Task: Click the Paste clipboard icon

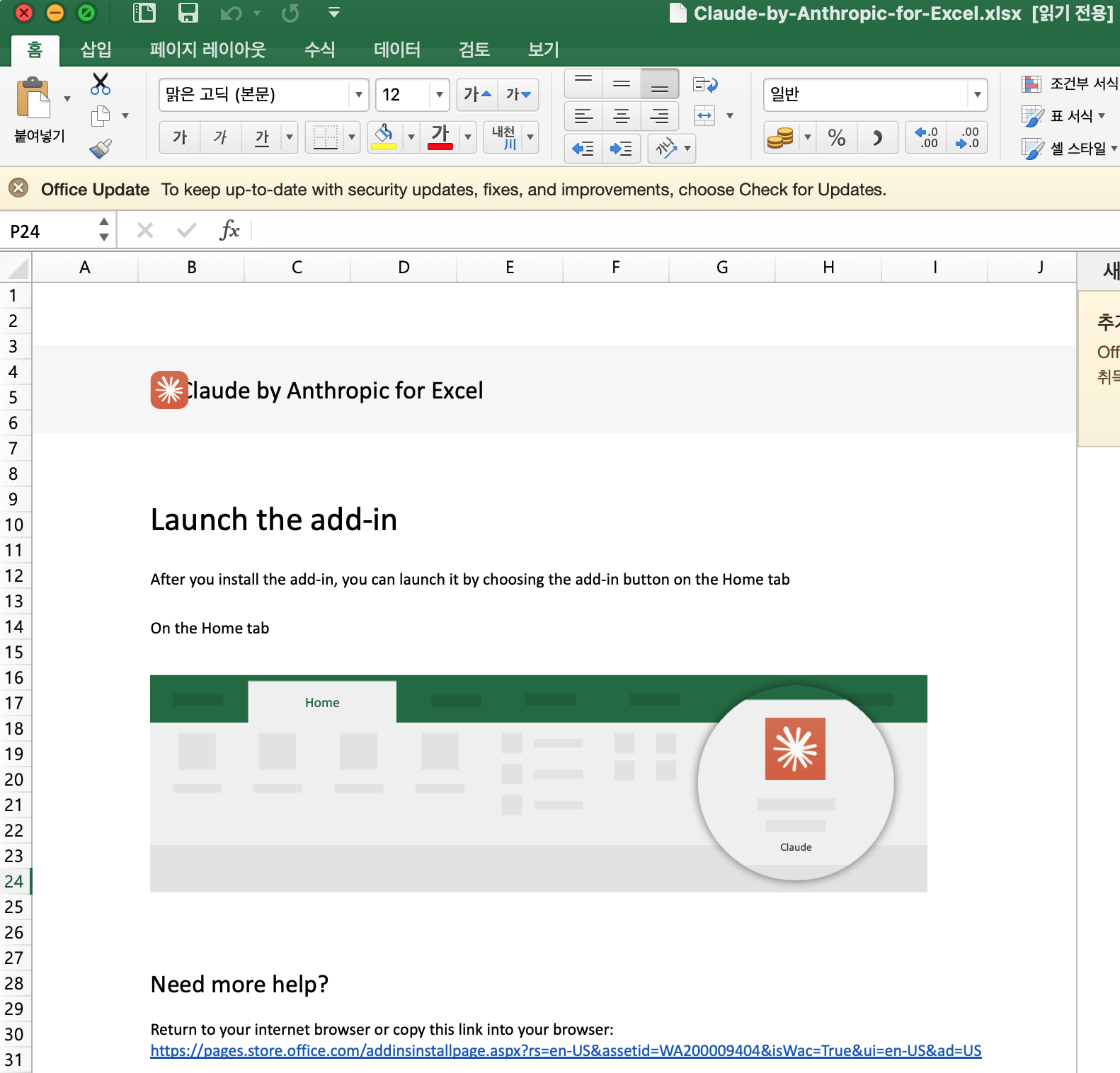Action: (x=34, y=97)
